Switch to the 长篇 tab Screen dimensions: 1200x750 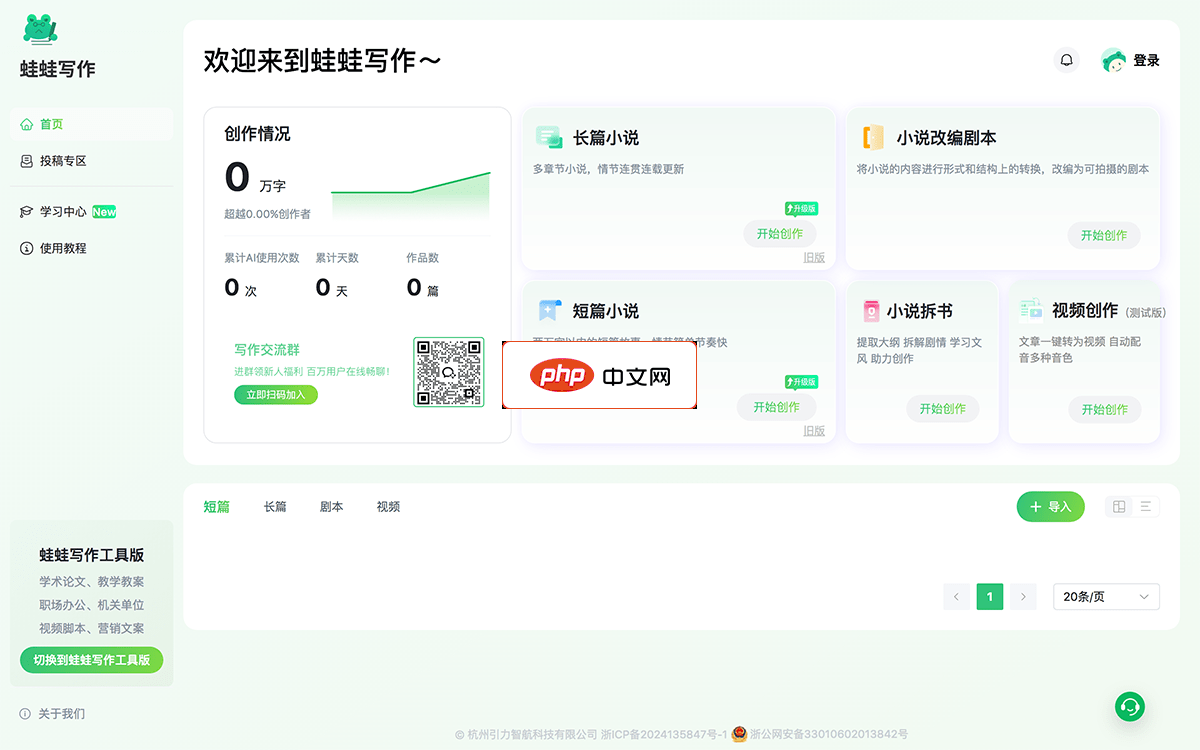pos(275,507)
